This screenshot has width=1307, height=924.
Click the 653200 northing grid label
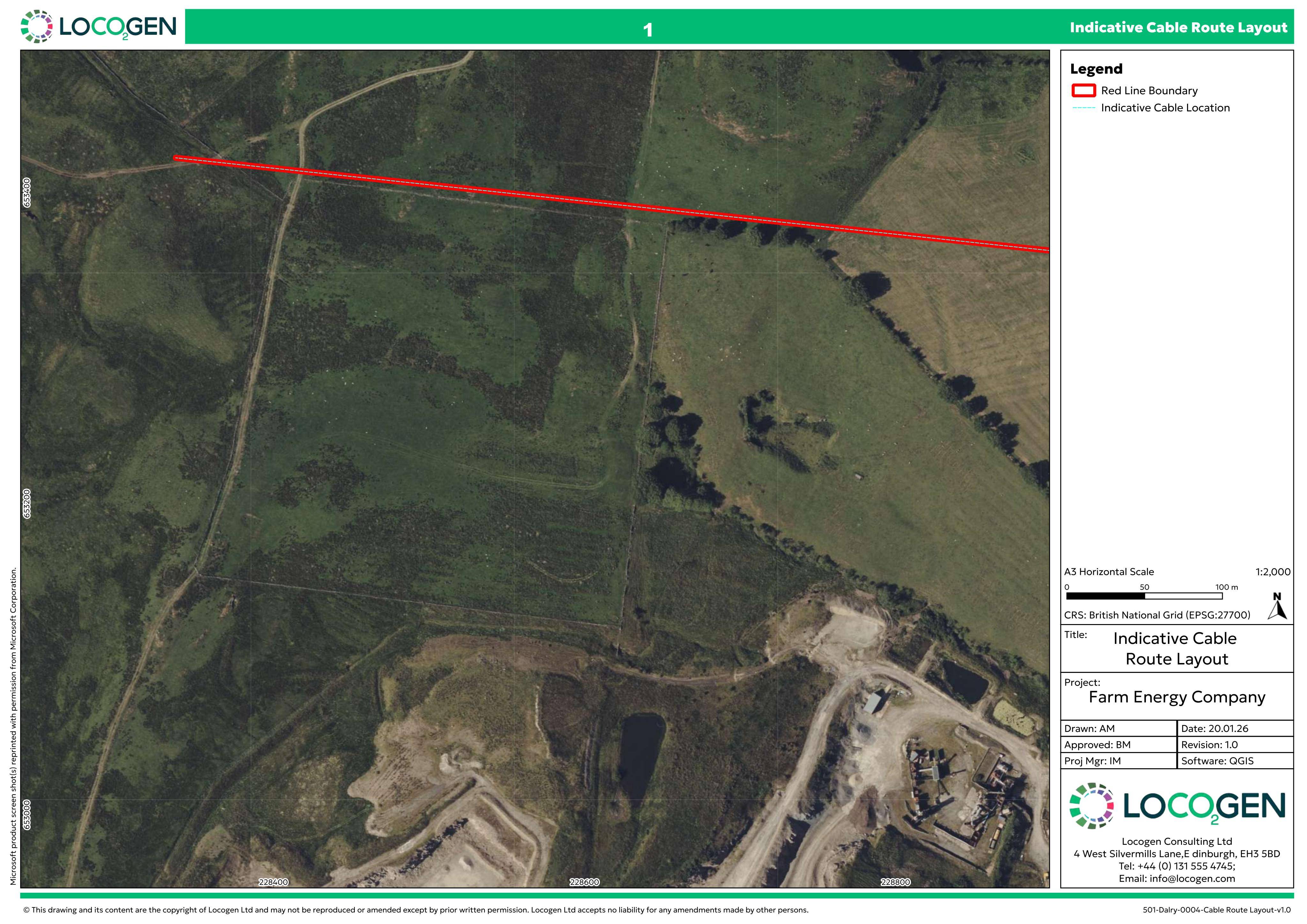(x=27, y=503)
